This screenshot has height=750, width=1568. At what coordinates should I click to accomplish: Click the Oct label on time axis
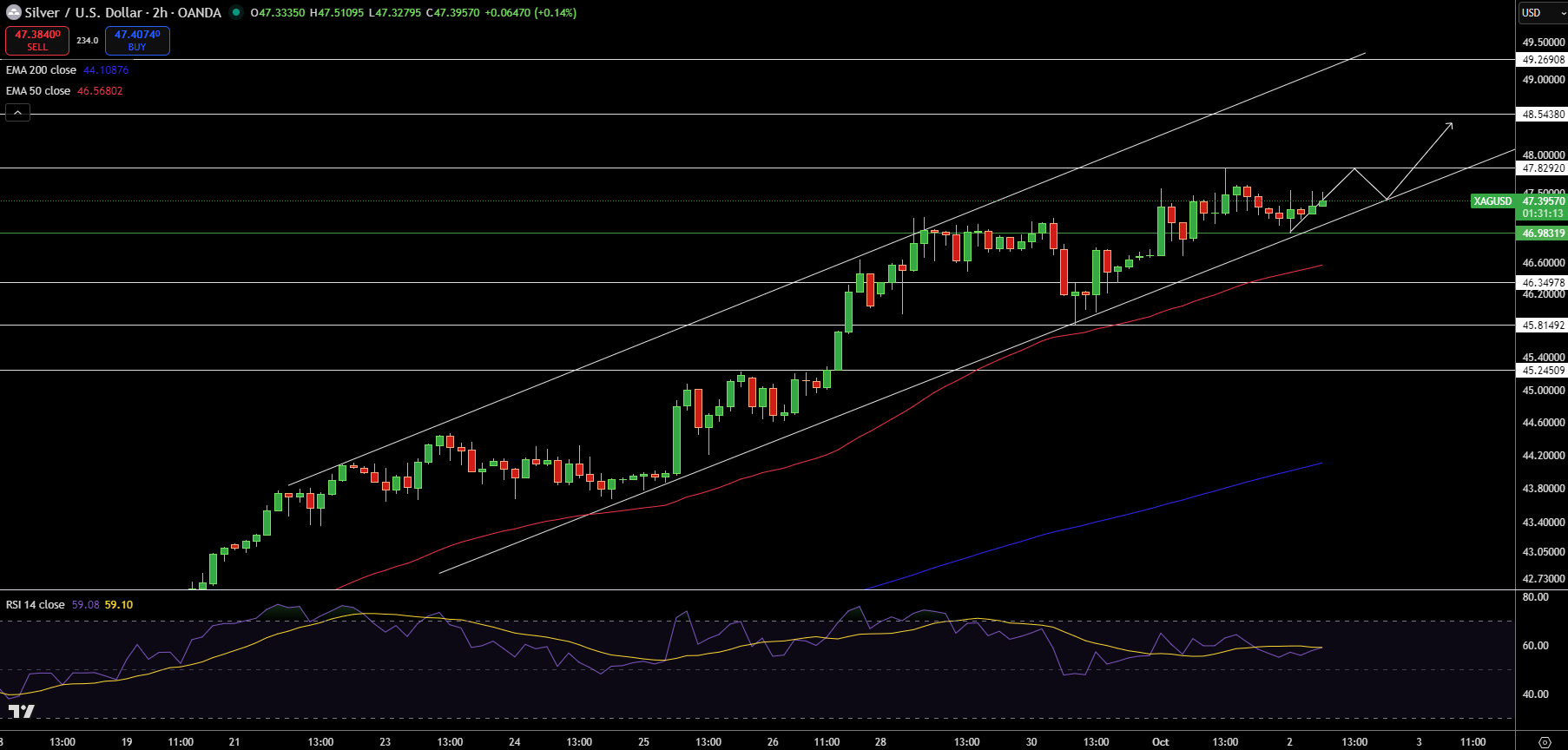pyautogui.click(x=1160, y=742)
